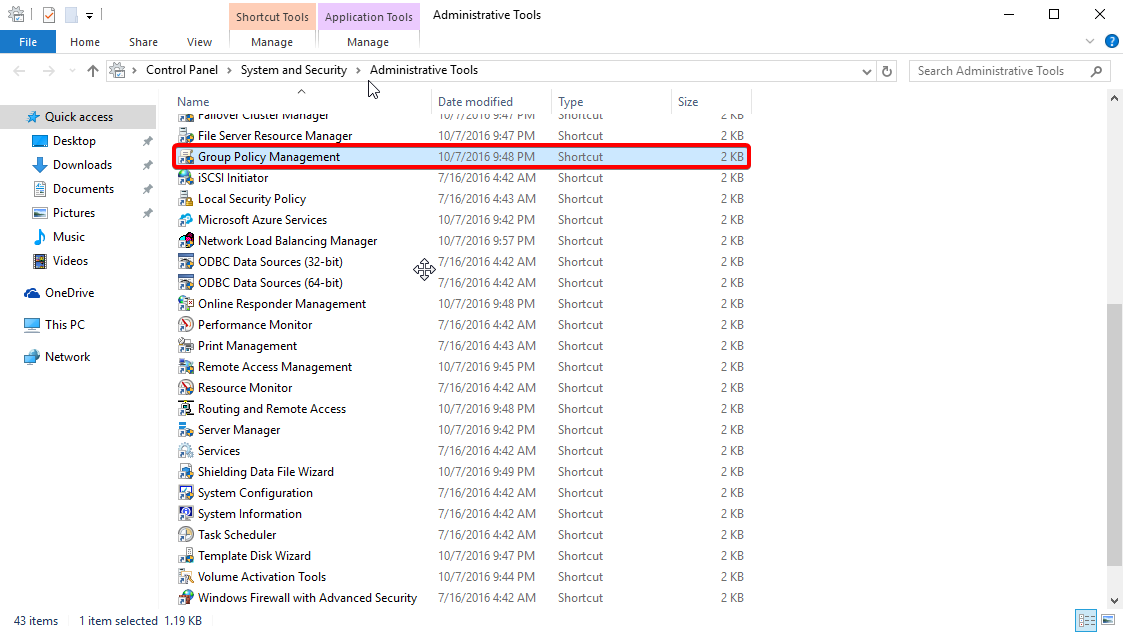Open the File menu
This screenshot has width=1123, height=632.
pyautogui.click(x=28, y=42)
